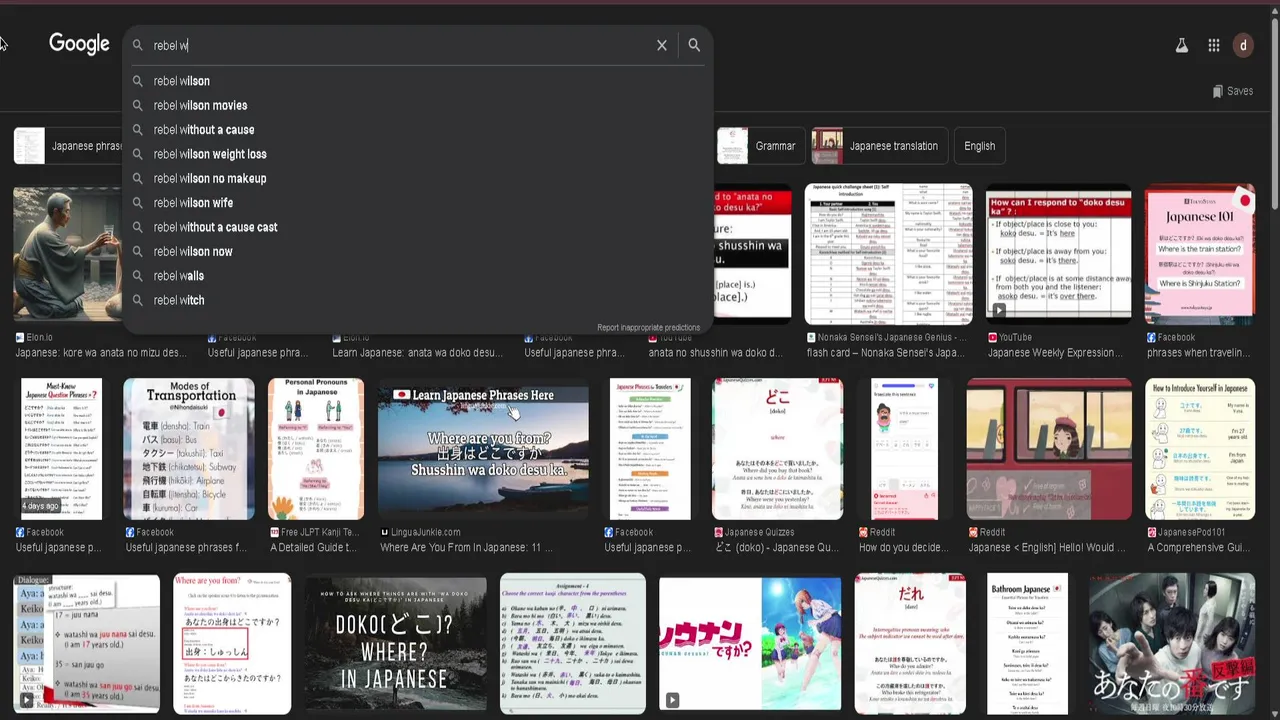Viewport: 1280px width, 720px height.
Task: Choose the English filter chip
Action: 979,146
